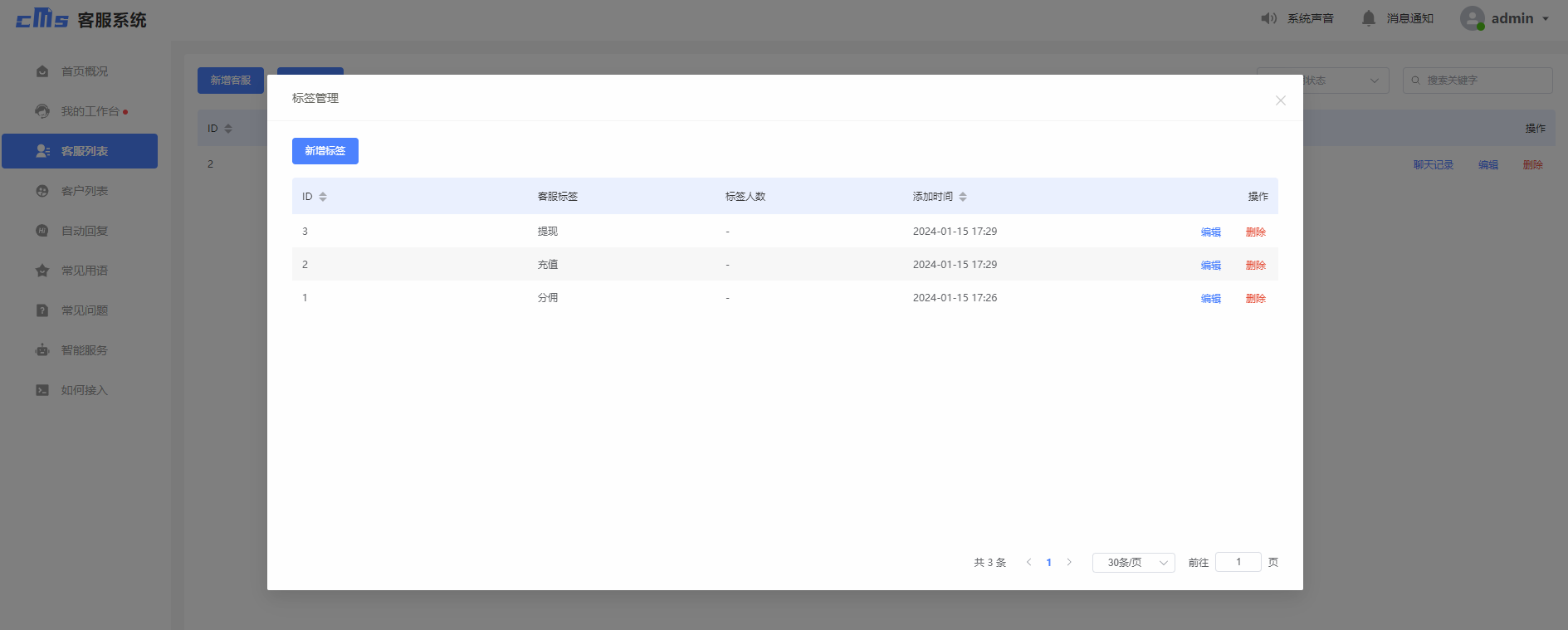Click the 客服标签 column header
The height and width of the screenshot is (630, 1568).
pyautogui.click(x=558, y=197)
